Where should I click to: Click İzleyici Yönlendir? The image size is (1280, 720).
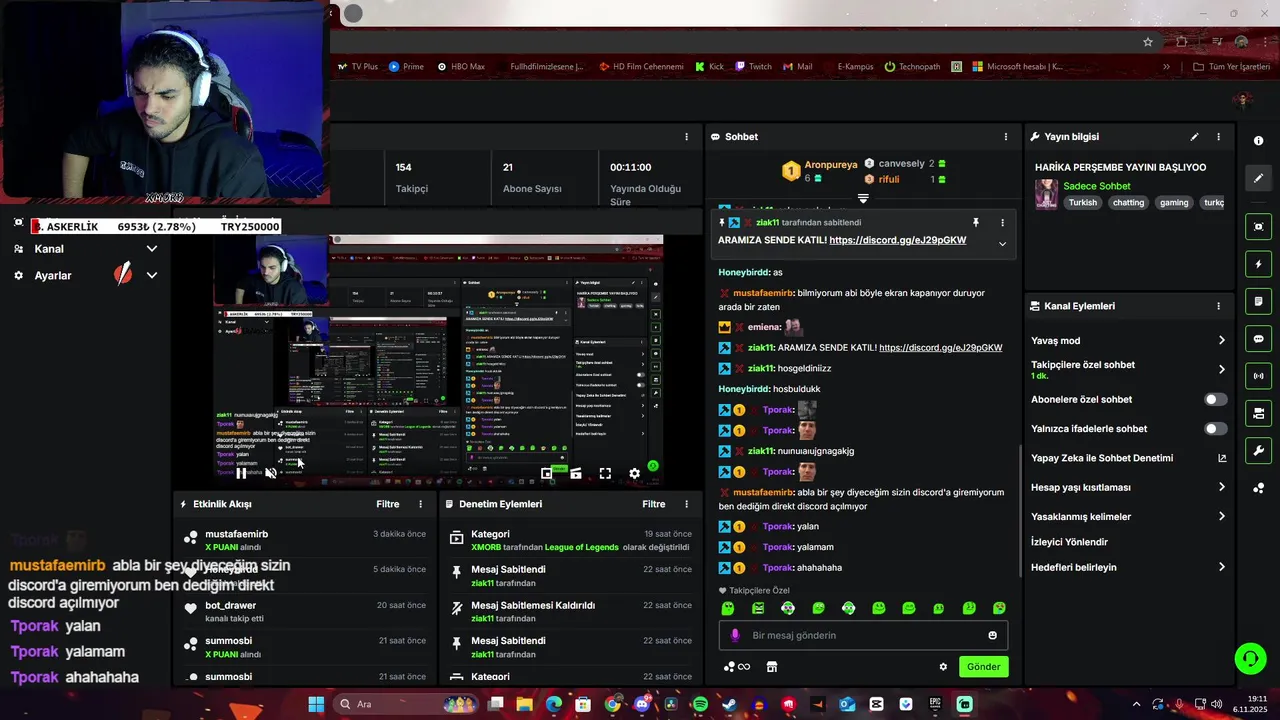(1069, 542)
